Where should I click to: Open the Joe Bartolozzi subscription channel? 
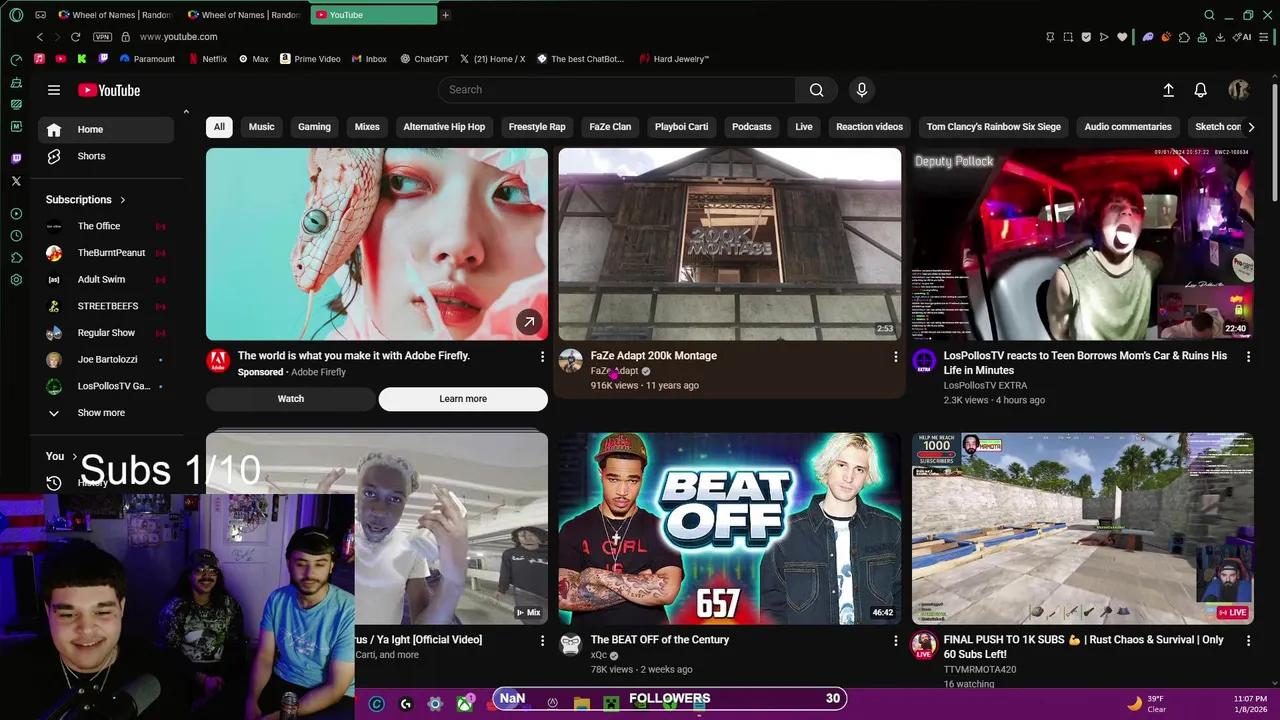[x=106, y=359]
